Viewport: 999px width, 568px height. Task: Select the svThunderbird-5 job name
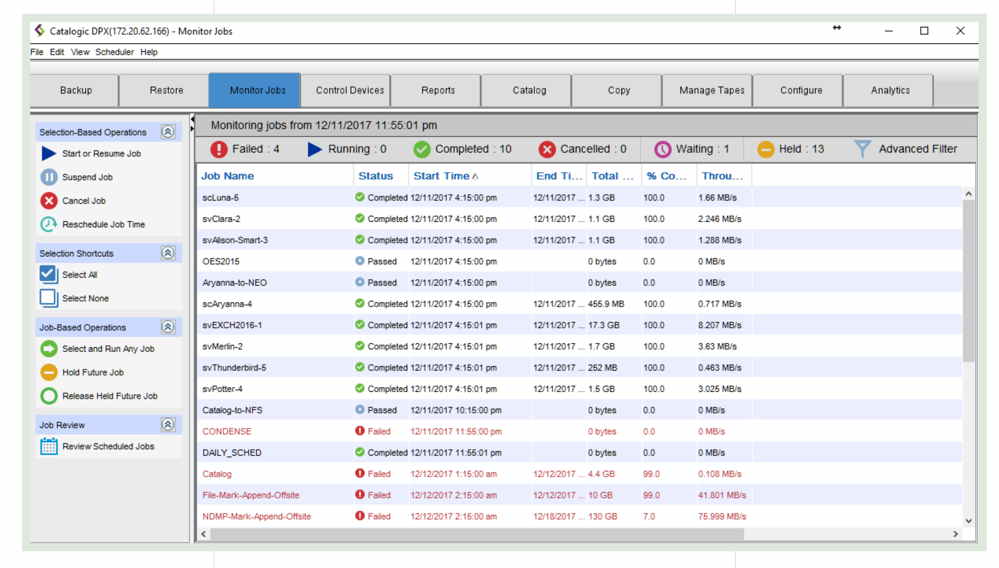[234, 367]
